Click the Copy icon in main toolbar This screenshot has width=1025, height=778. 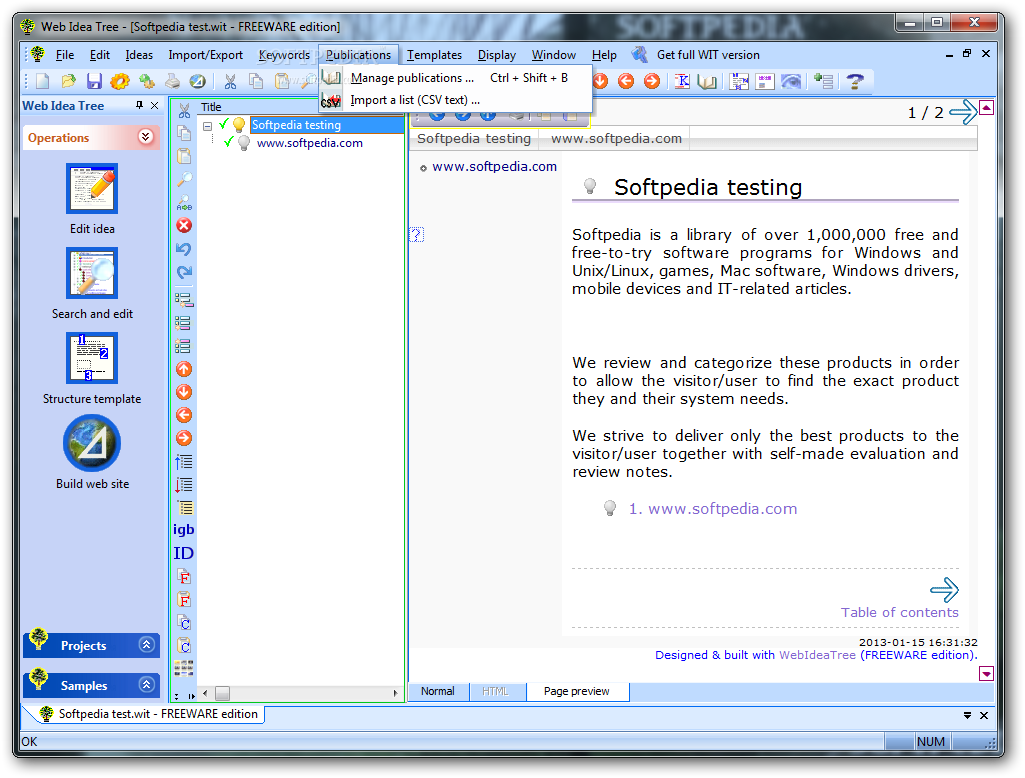coord(256,81)
